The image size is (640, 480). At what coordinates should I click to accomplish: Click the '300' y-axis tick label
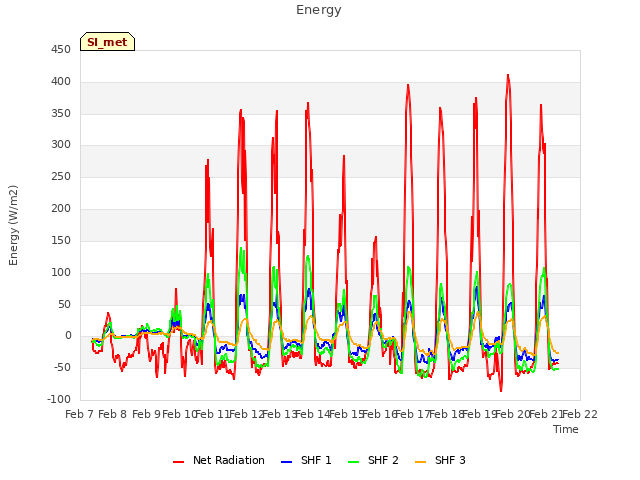click(61, 144)
